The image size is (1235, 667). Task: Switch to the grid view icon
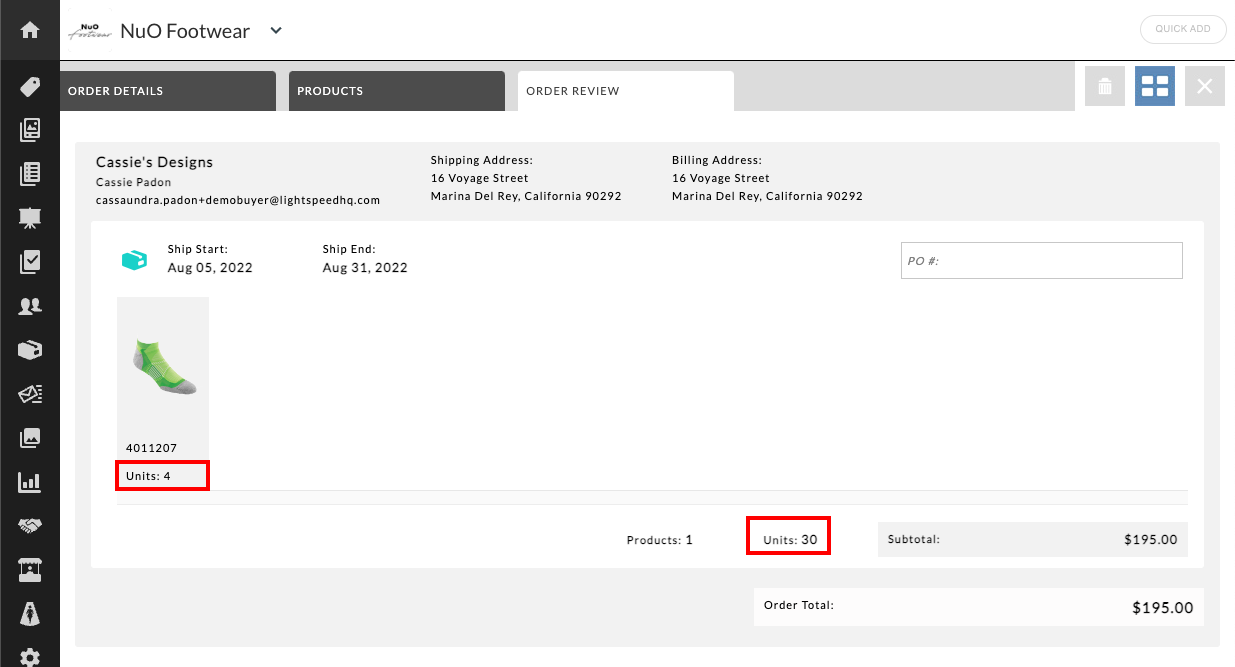click(1155, 86)
